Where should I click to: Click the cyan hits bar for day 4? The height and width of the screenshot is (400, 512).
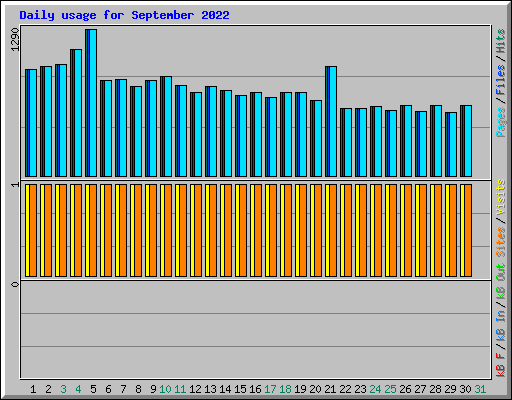78,113
